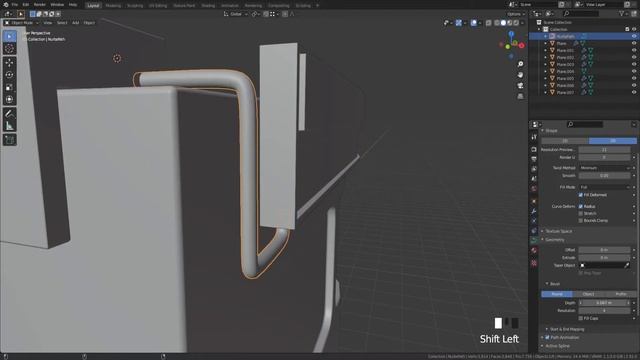
Task: Hide Plane.007 using its eye icon
Action: tap(634, 93)
